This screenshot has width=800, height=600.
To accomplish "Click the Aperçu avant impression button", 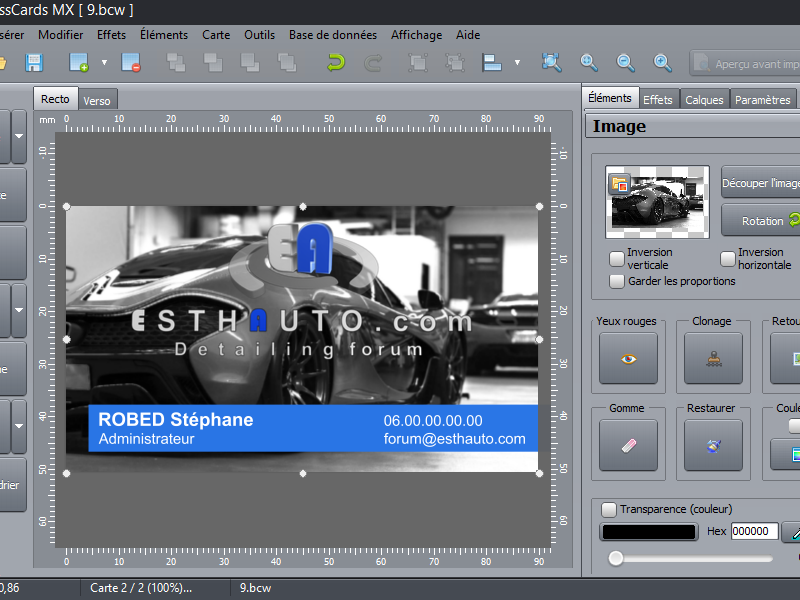I will 745,63.
